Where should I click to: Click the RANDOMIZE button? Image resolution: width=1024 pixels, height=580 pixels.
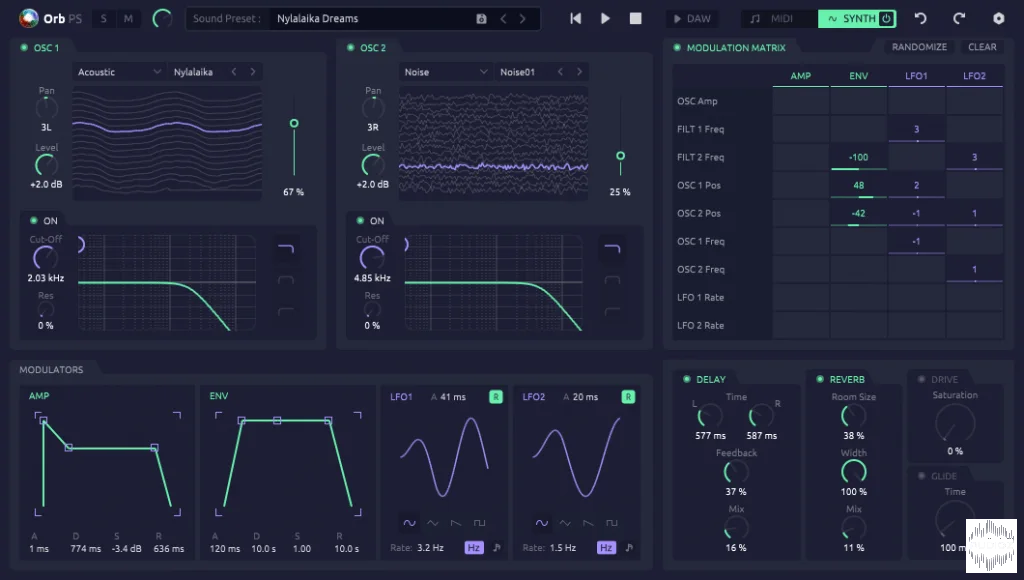coord(920,47)
